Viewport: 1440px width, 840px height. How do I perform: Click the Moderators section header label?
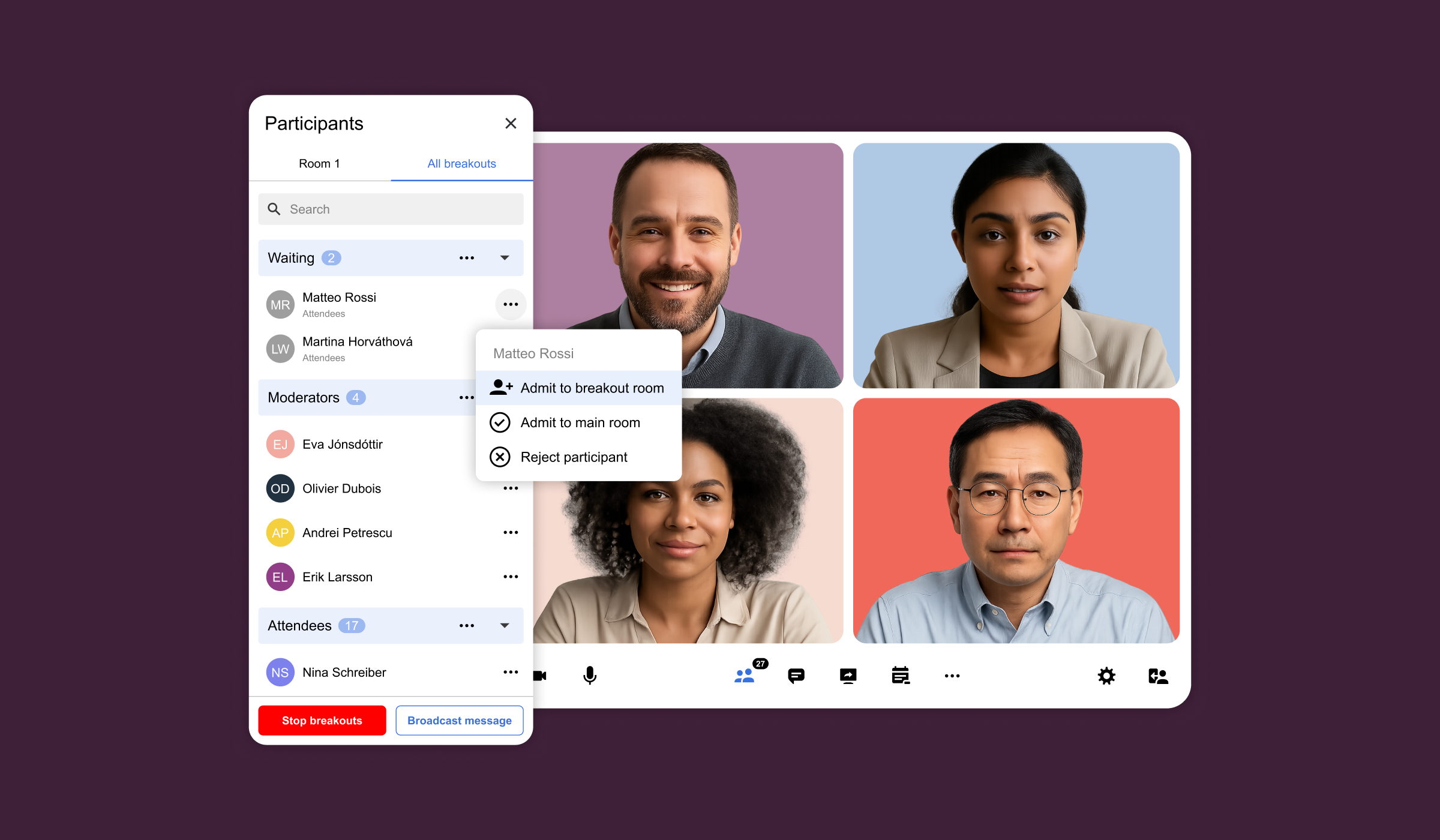(x=304, y=398)
